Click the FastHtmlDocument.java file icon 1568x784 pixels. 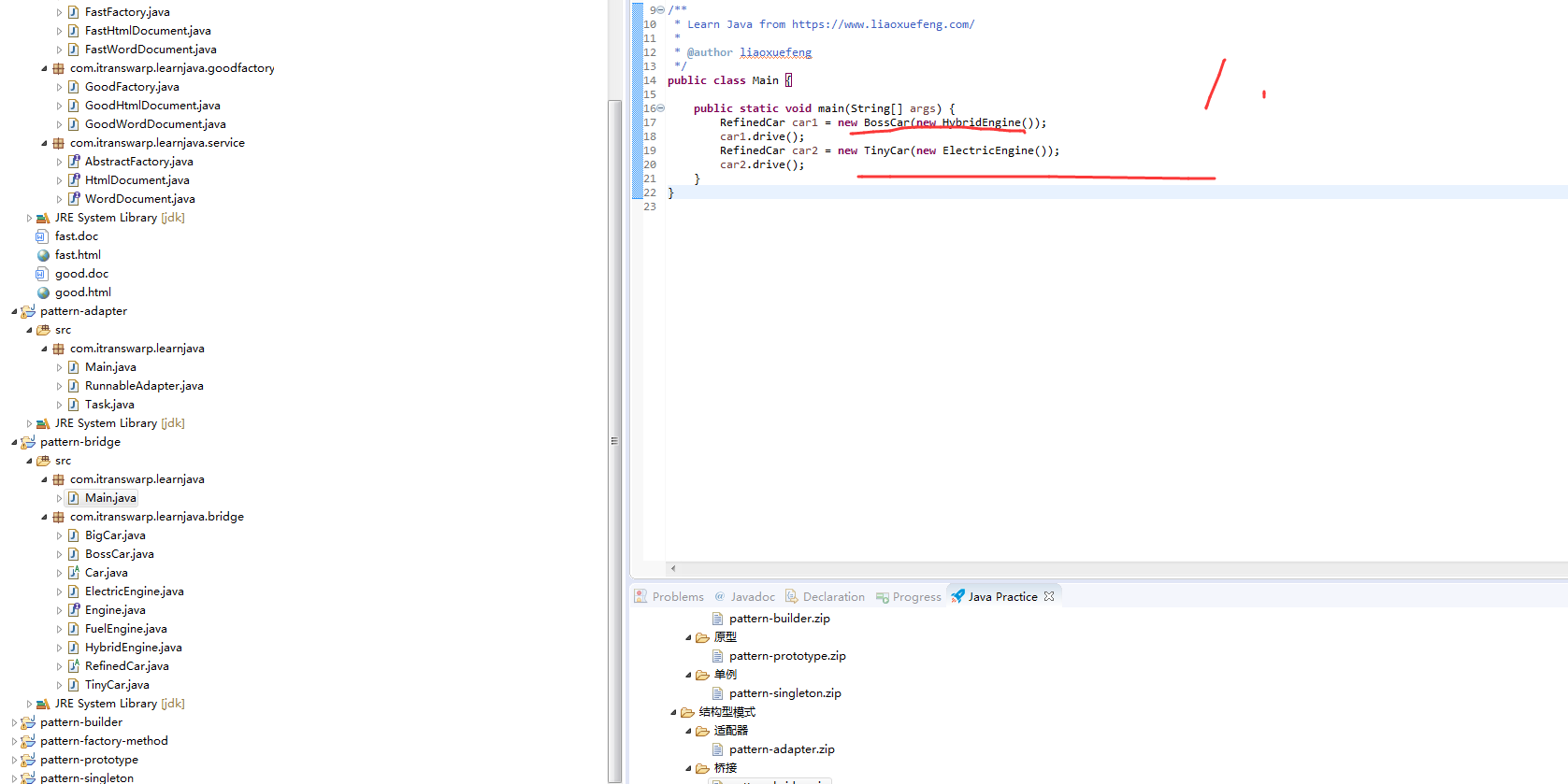pos(73,31)
